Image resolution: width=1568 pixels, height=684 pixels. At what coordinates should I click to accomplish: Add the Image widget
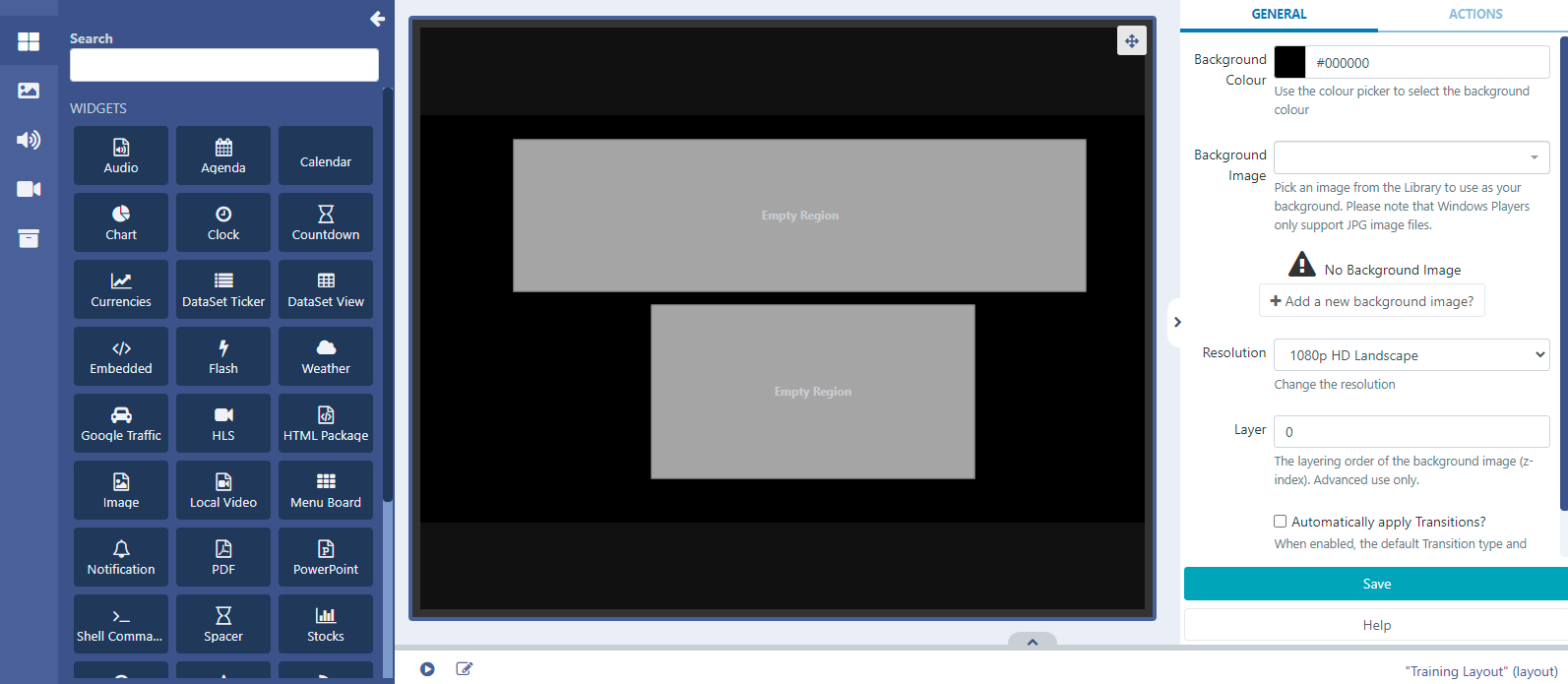pyautogui.click(x=121, y=490)
